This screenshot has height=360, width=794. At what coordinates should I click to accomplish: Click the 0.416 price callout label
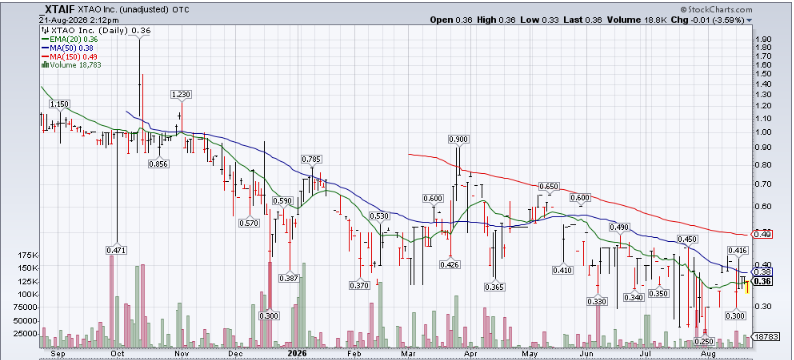[737, 250]
